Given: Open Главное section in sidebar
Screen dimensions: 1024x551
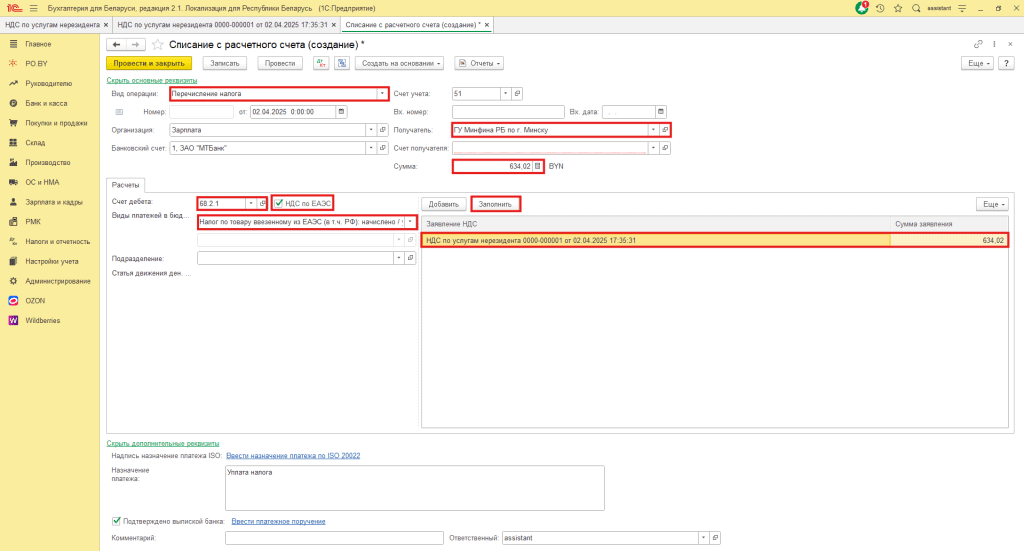Looking at the screenshot, I should 38,44.
